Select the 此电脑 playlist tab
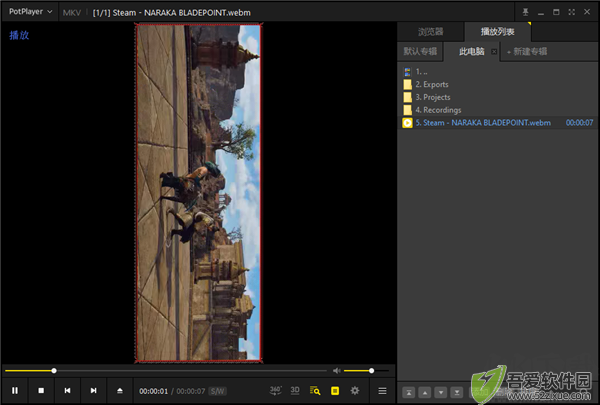Screen dimensions: 600x405 click(x=471, y=51)
